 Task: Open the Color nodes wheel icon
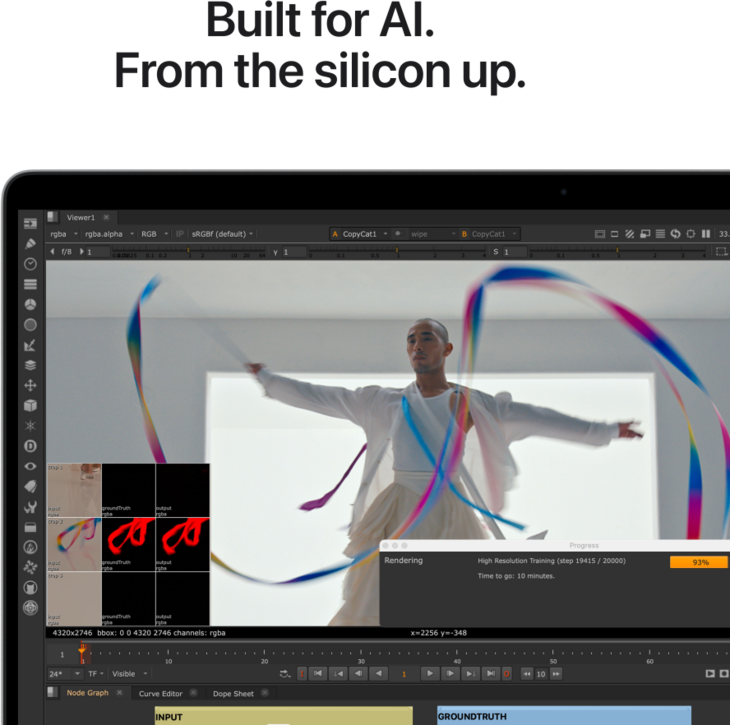coord(30,304)
